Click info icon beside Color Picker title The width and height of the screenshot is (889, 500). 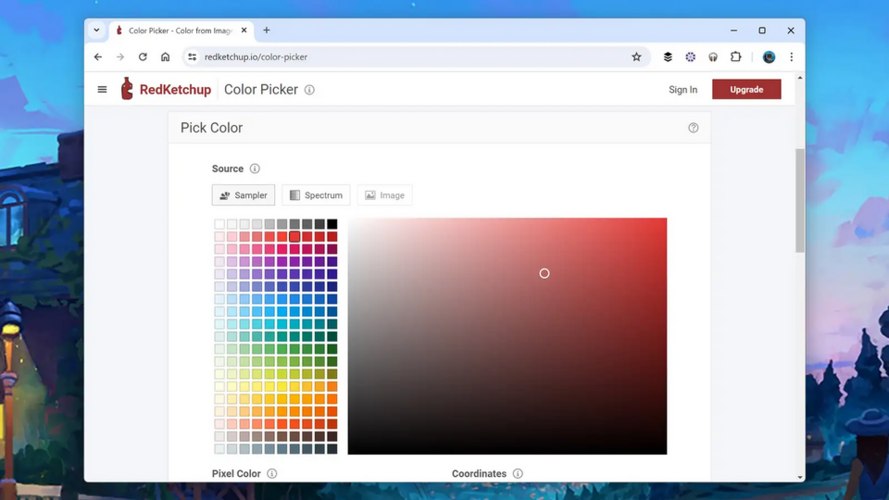(310, 90)
